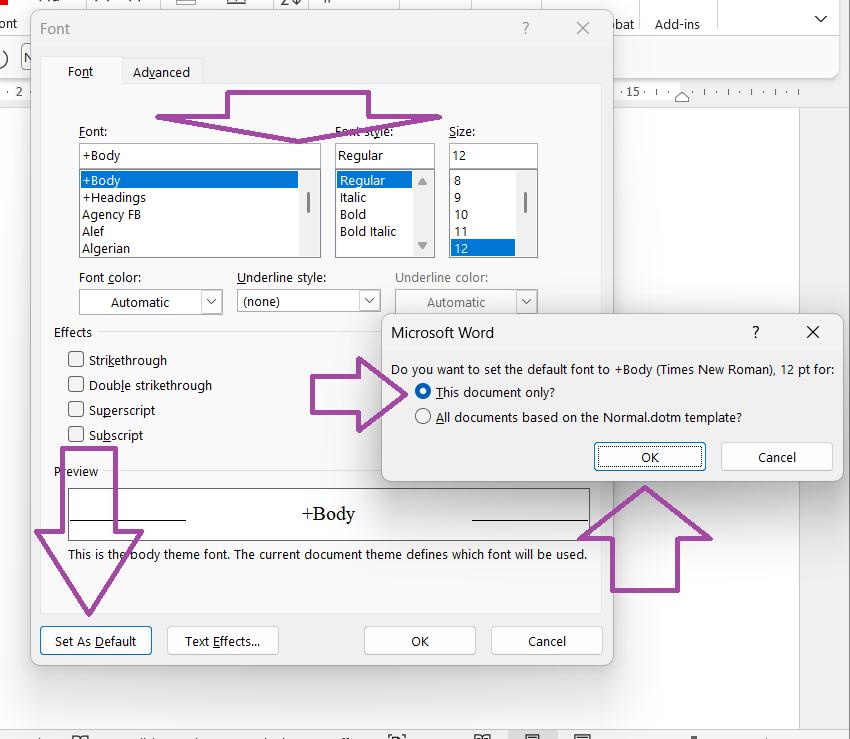Check the Strikethrough effect
The height and width of the screenshot is (739, 850).
[76, 359]
